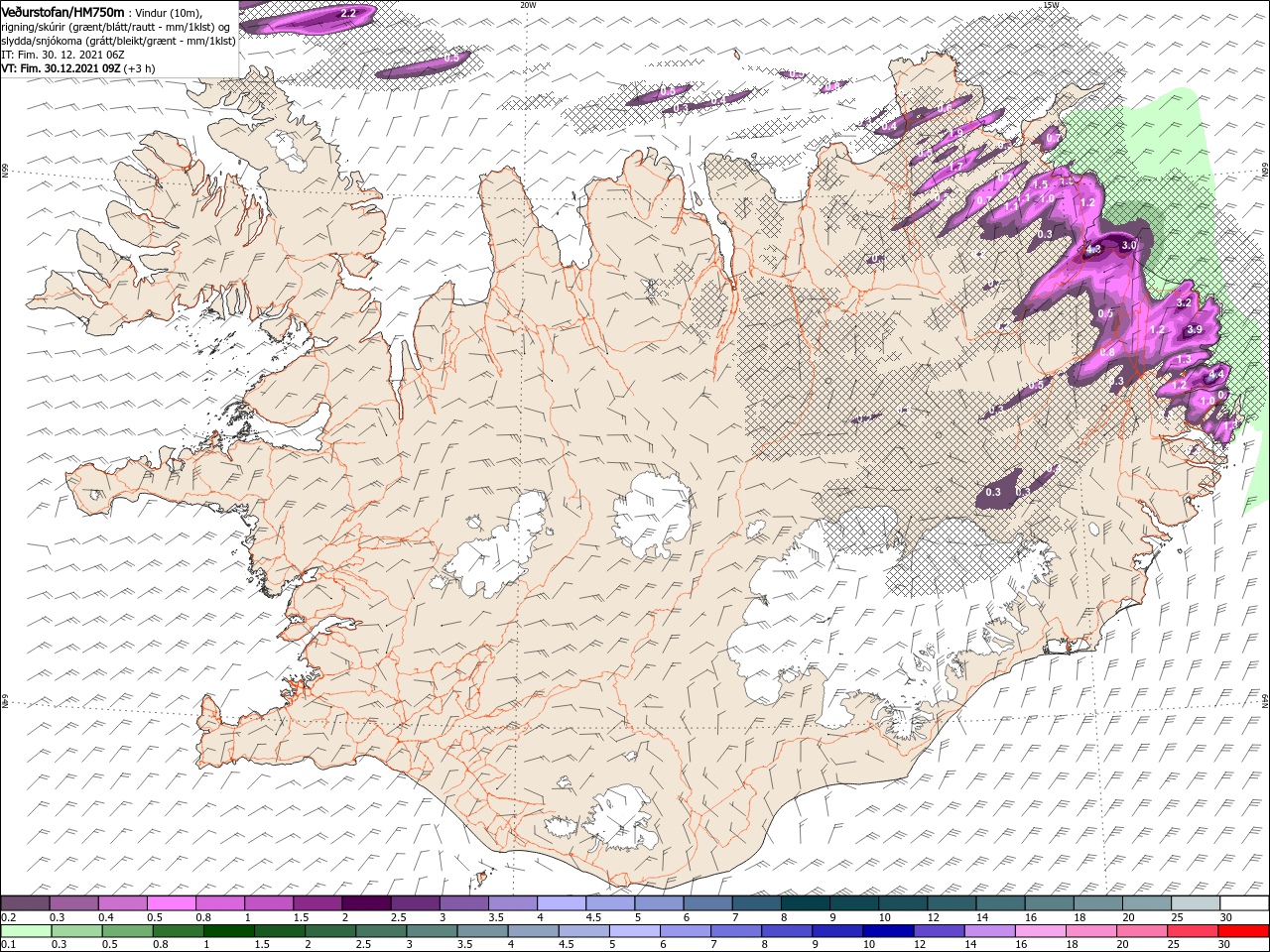Click the 'VT: Fim. 30.12.2021 09Z' valid time line
The image size is (1270, 952).
click(x=62, y=68)
